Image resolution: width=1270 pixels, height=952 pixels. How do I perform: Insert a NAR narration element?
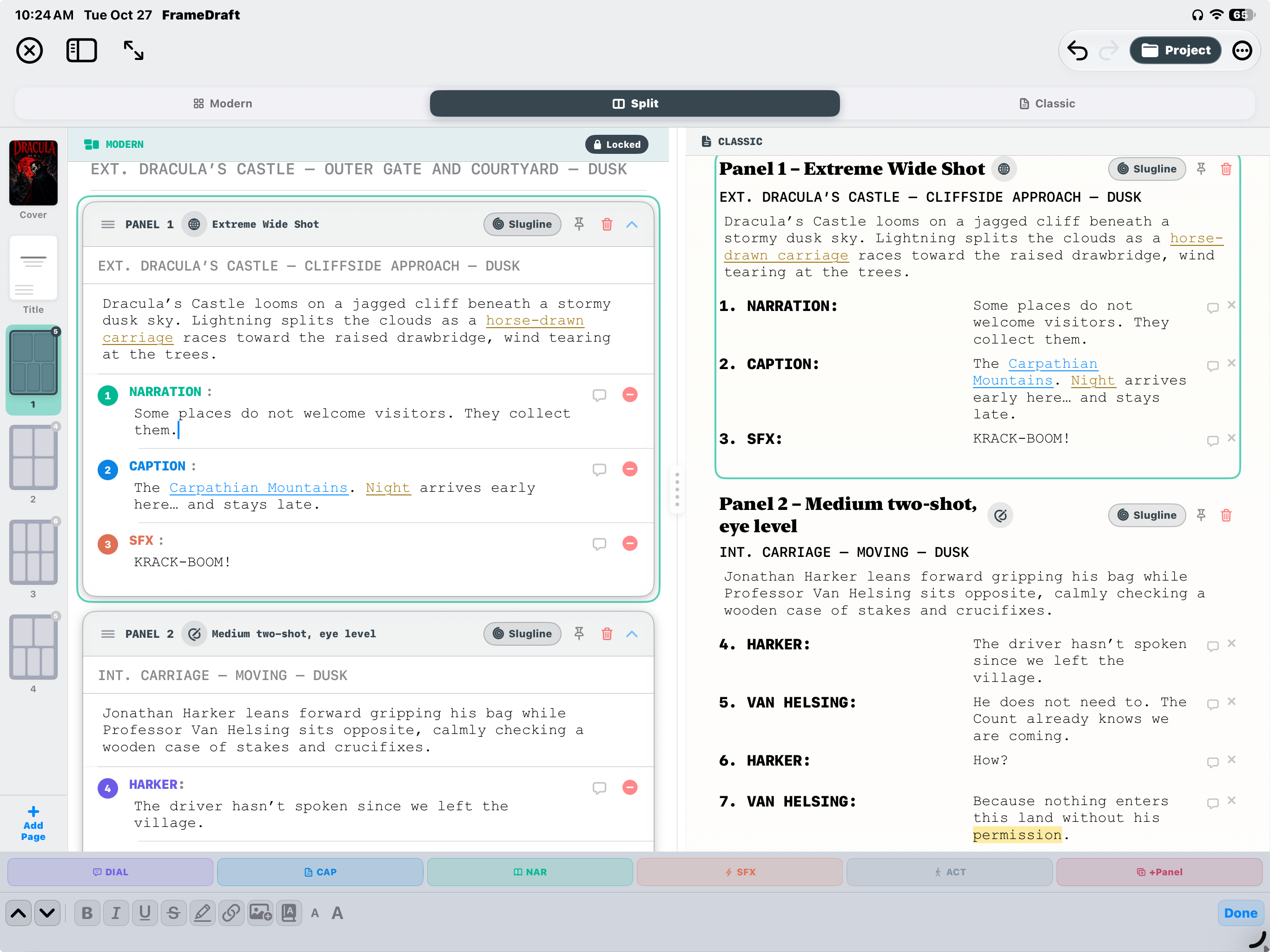click(x=530, y=872)
